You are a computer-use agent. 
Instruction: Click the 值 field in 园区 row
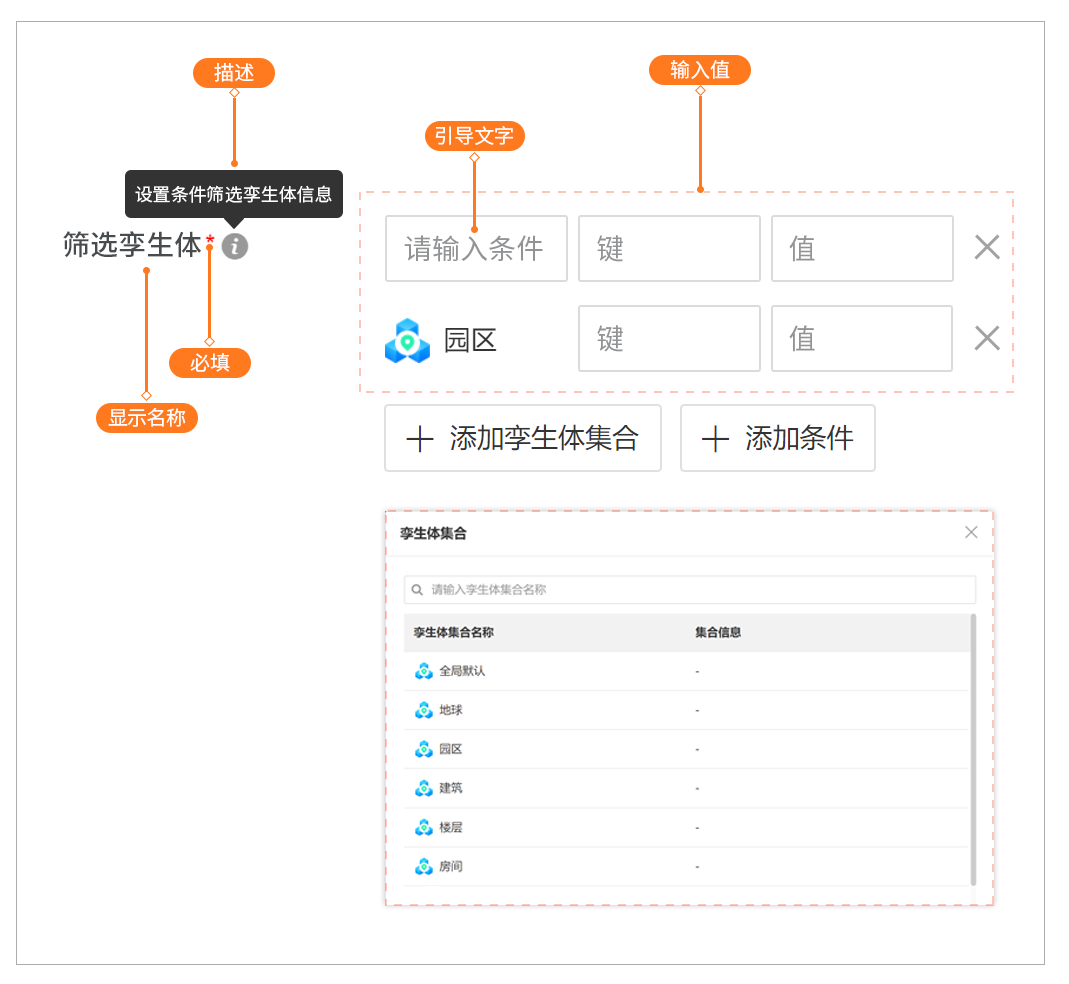[861, 339]
